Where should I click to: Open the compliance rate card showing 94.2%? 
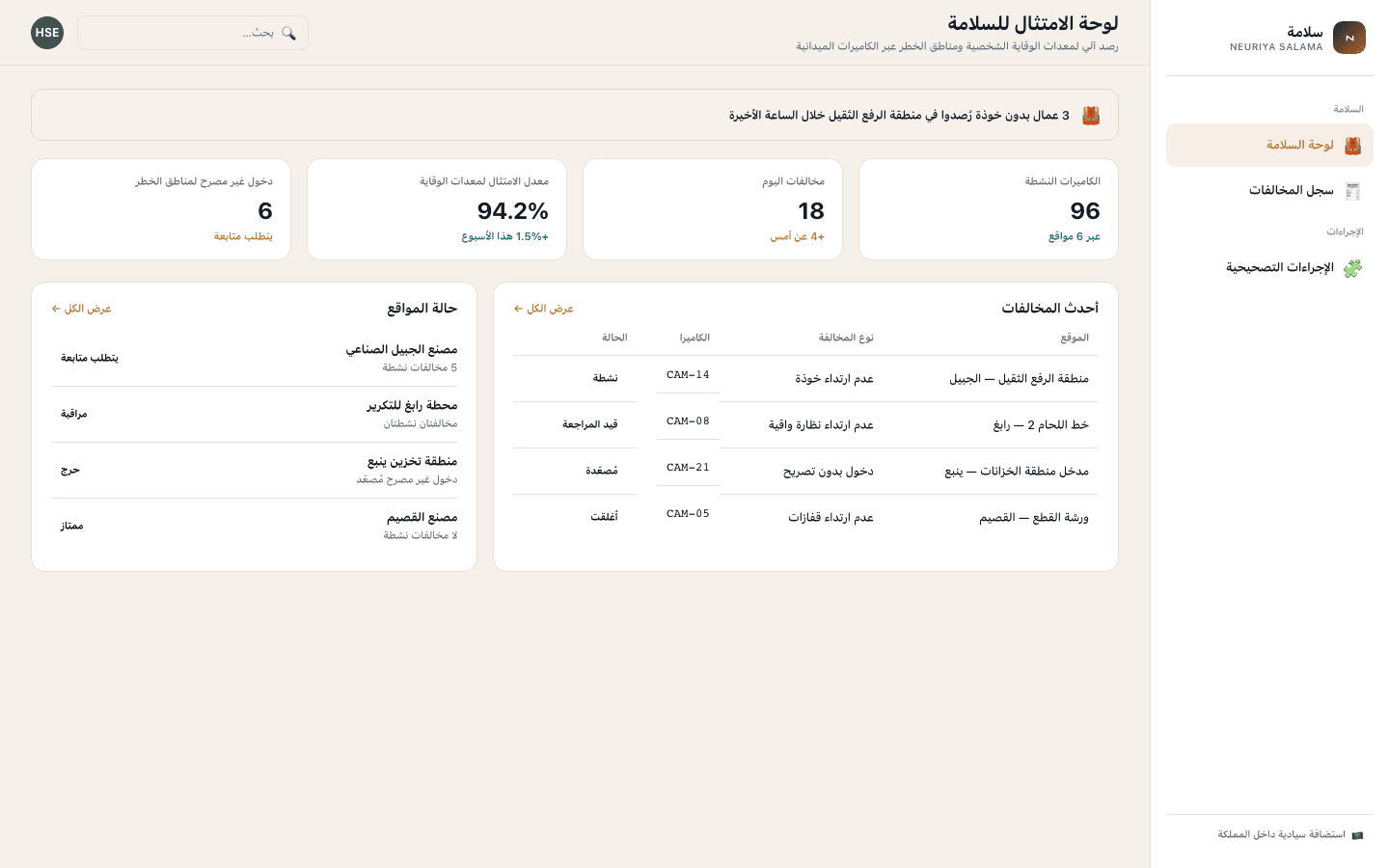437,209
